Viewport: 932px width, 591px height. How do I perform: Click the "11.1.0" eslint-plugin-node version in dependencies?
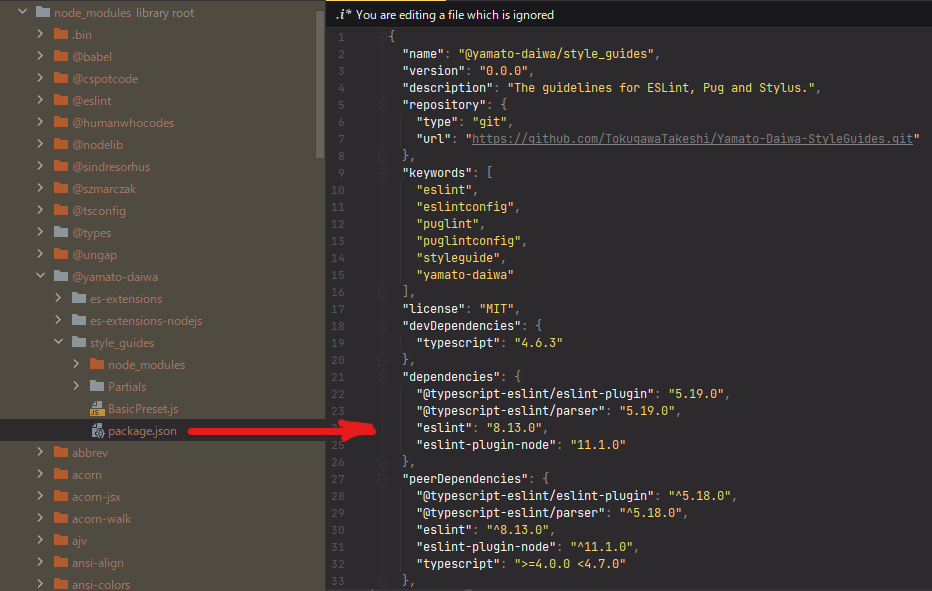[598, 445]
